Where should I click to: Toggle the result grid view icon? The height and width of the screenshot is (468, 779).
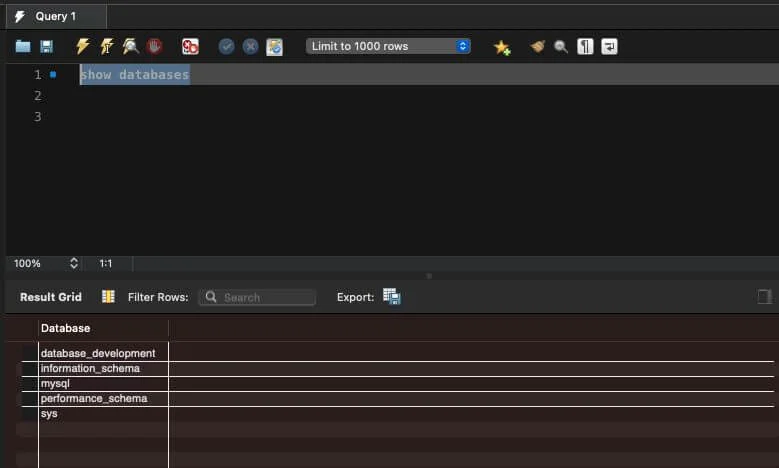(x=108, y=297)
